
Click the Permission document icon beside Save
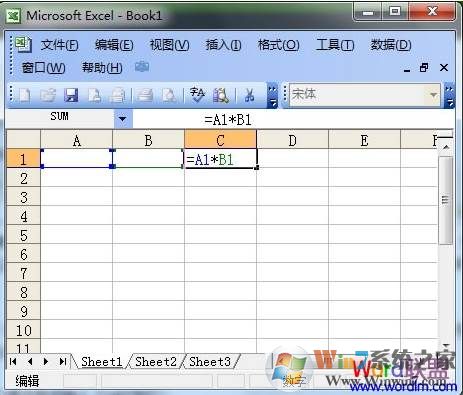(x=94, y=95)
